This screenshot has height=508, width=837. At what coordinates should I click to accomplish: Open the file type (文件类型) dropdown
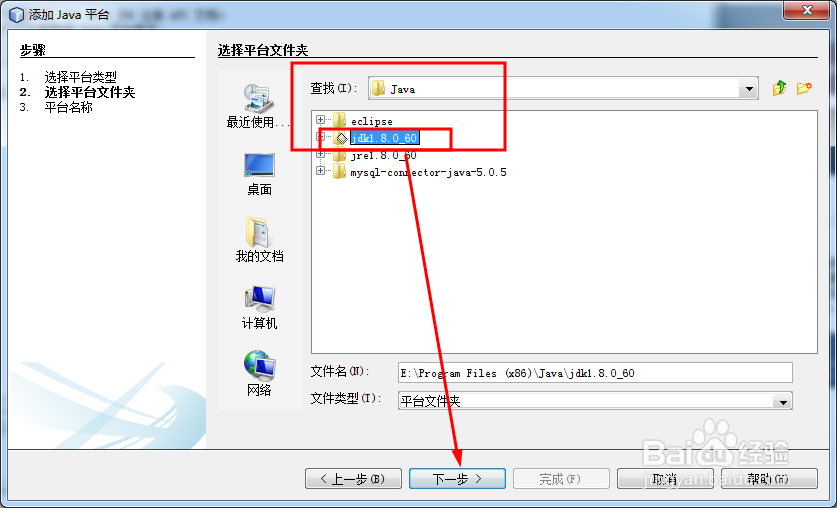point(783,401)
